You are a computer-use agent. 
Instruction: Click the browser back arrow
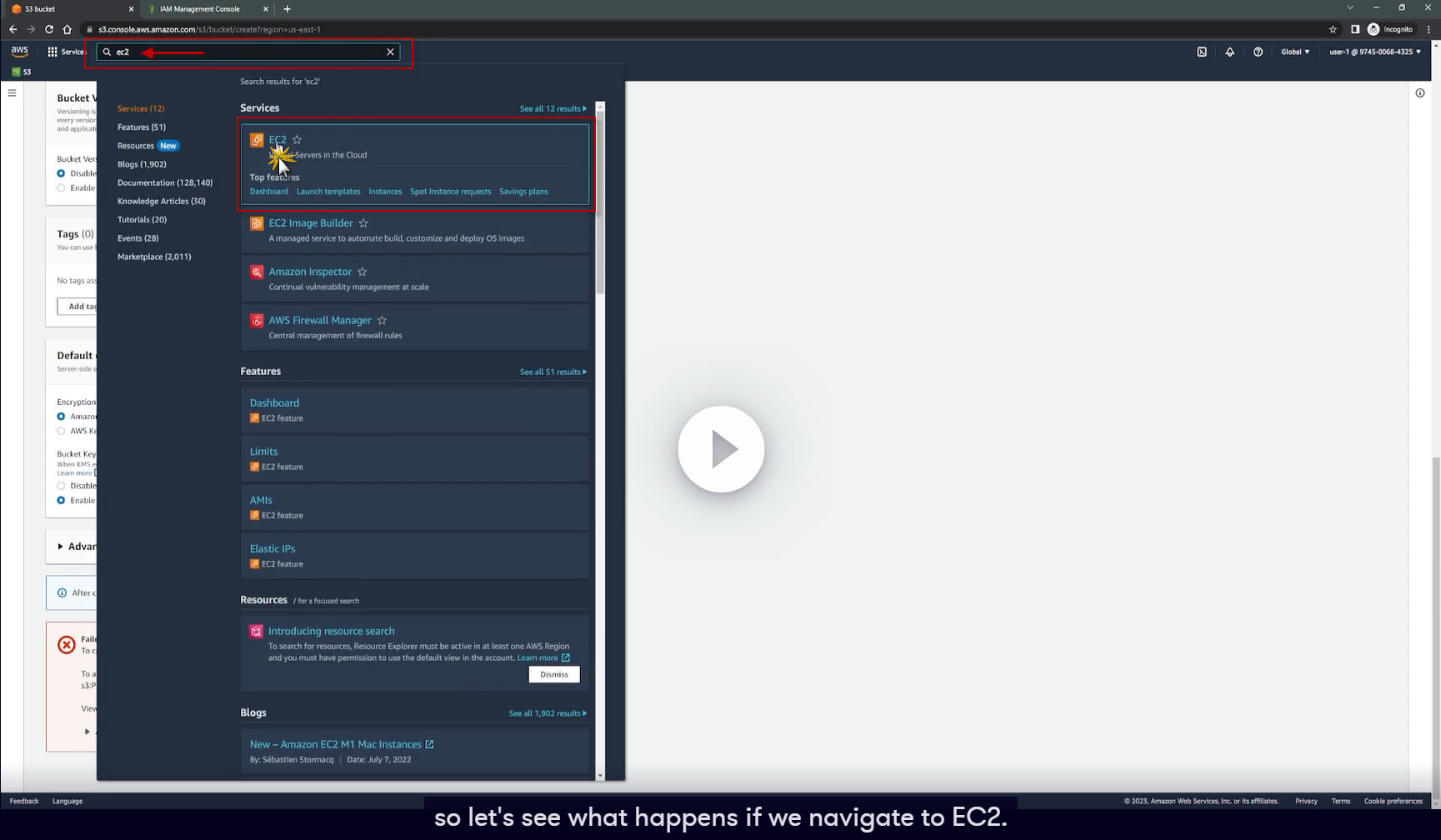[13, 29]
